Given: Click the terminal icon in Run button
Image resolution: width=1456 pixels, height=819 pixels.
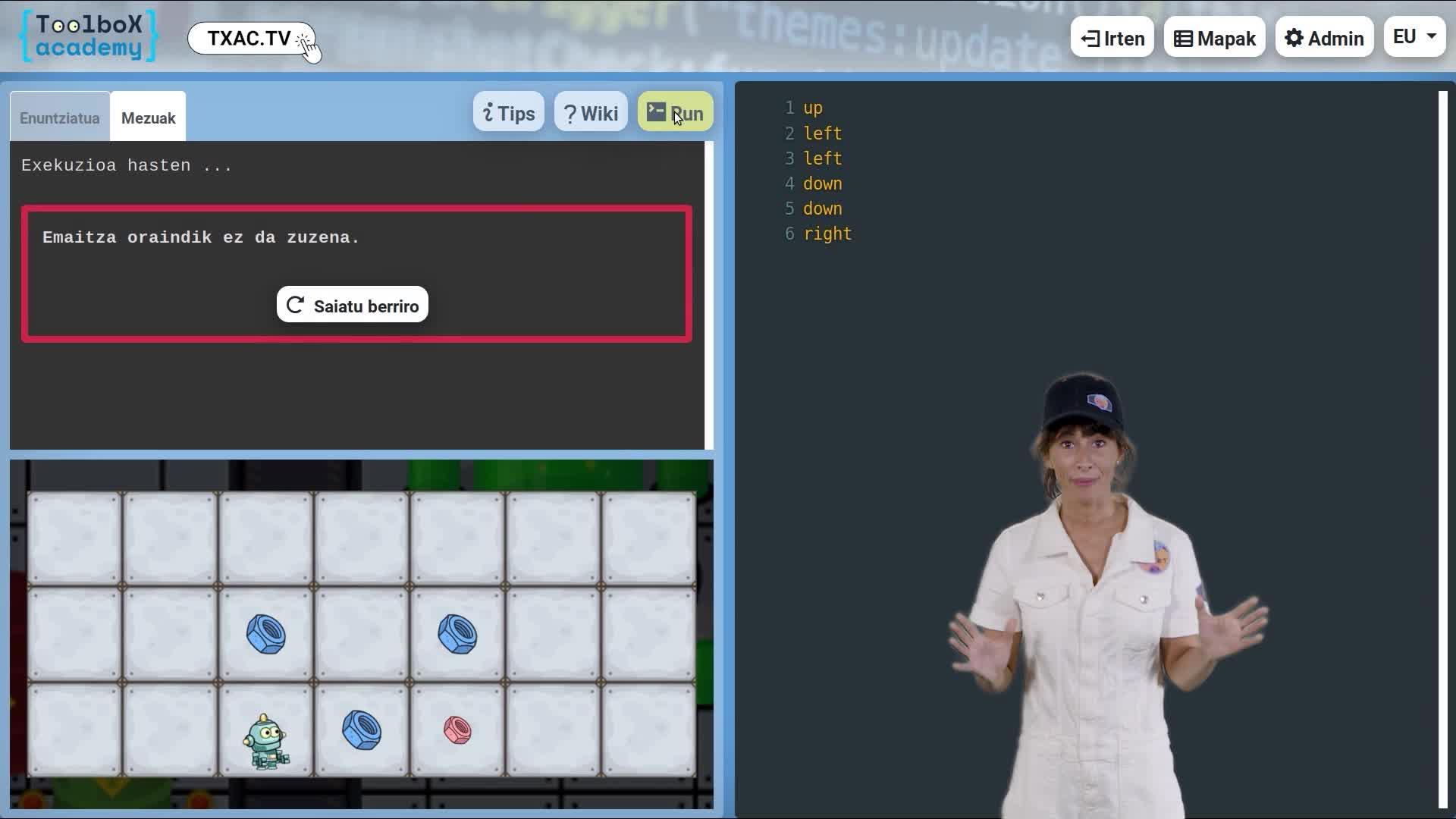Looking at the screenshot, I should 656,111.
